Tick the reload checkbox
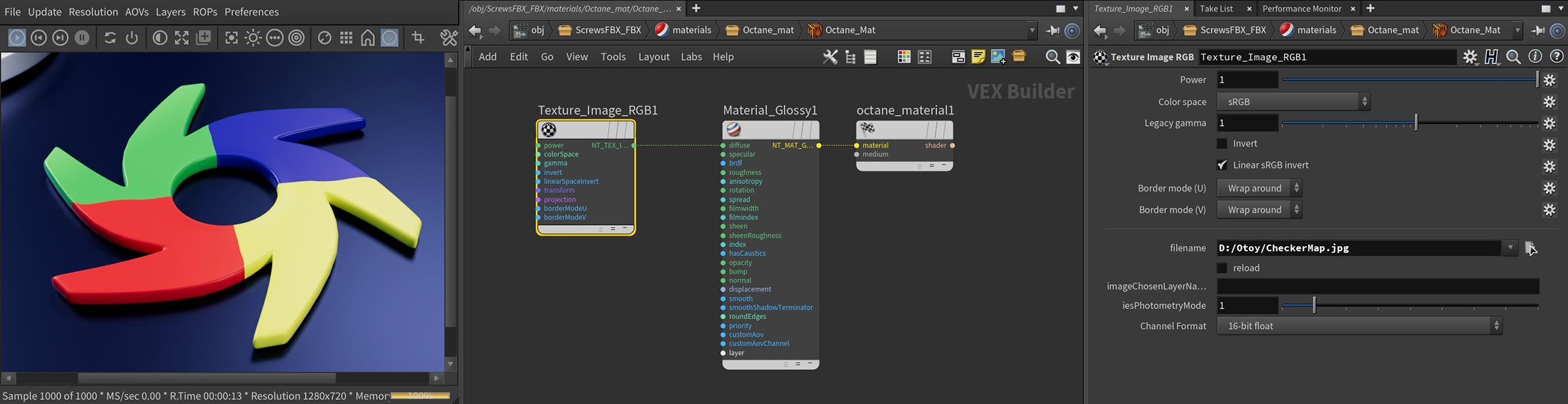 pos(1222,268)
